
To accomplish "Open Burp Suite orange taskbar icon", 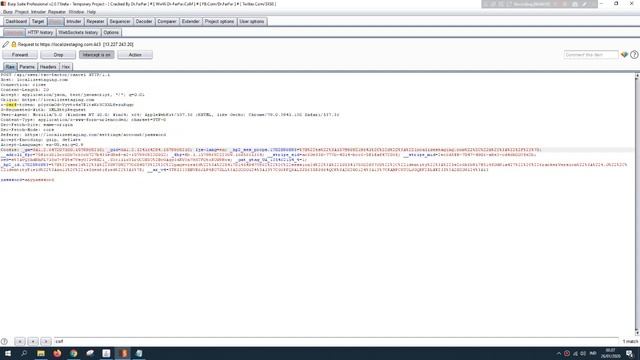I will [x=123, y=353].
